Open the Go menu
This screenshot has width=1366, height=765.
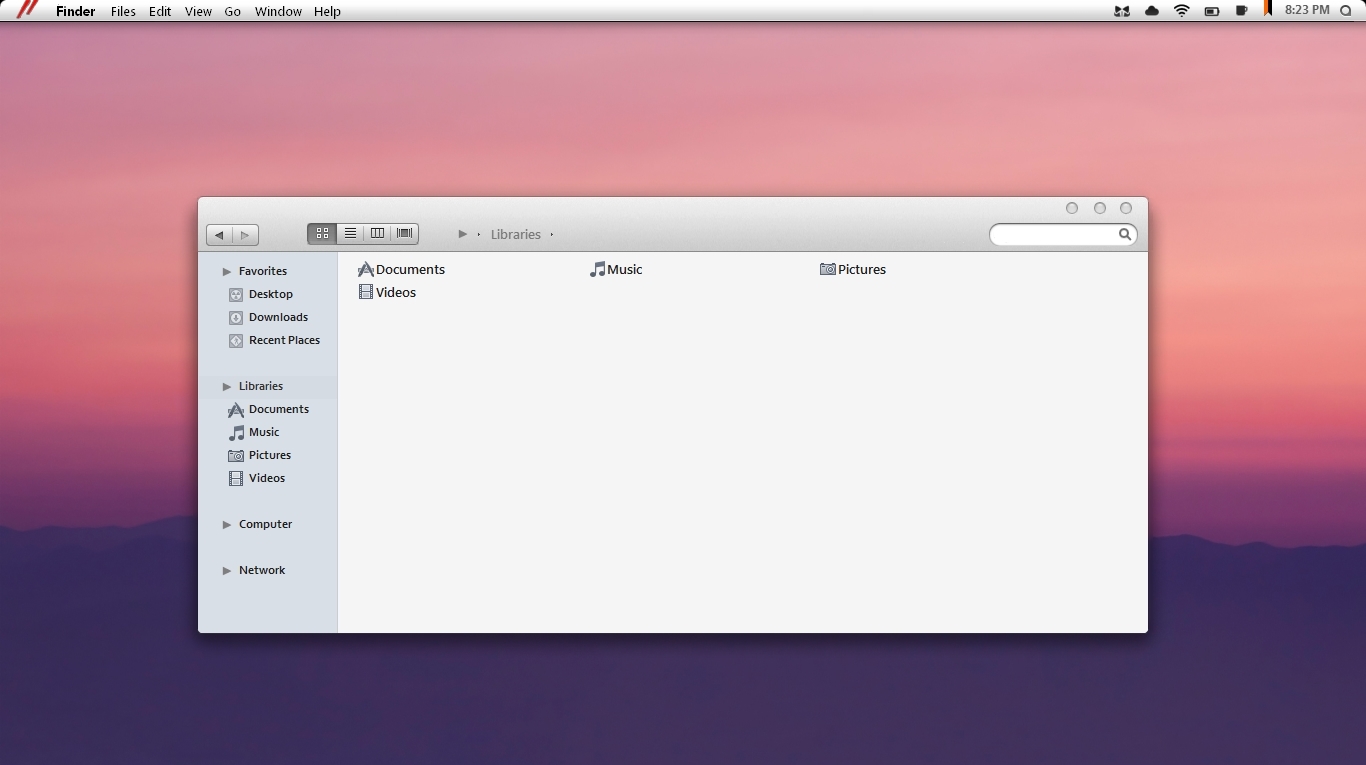(x=233, y=11)
